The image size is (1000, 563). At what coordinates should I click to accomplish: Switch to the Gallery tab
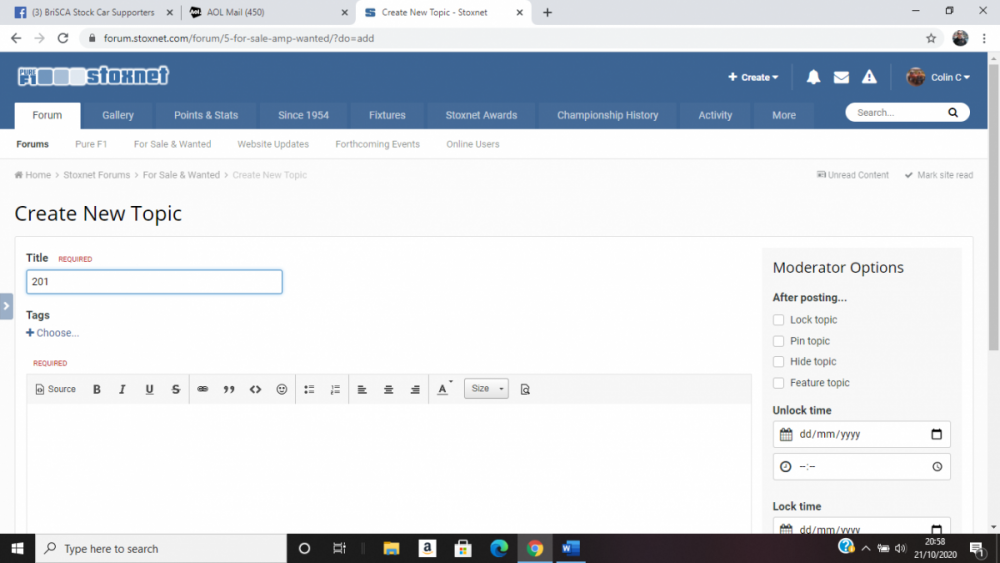[117, 115]
